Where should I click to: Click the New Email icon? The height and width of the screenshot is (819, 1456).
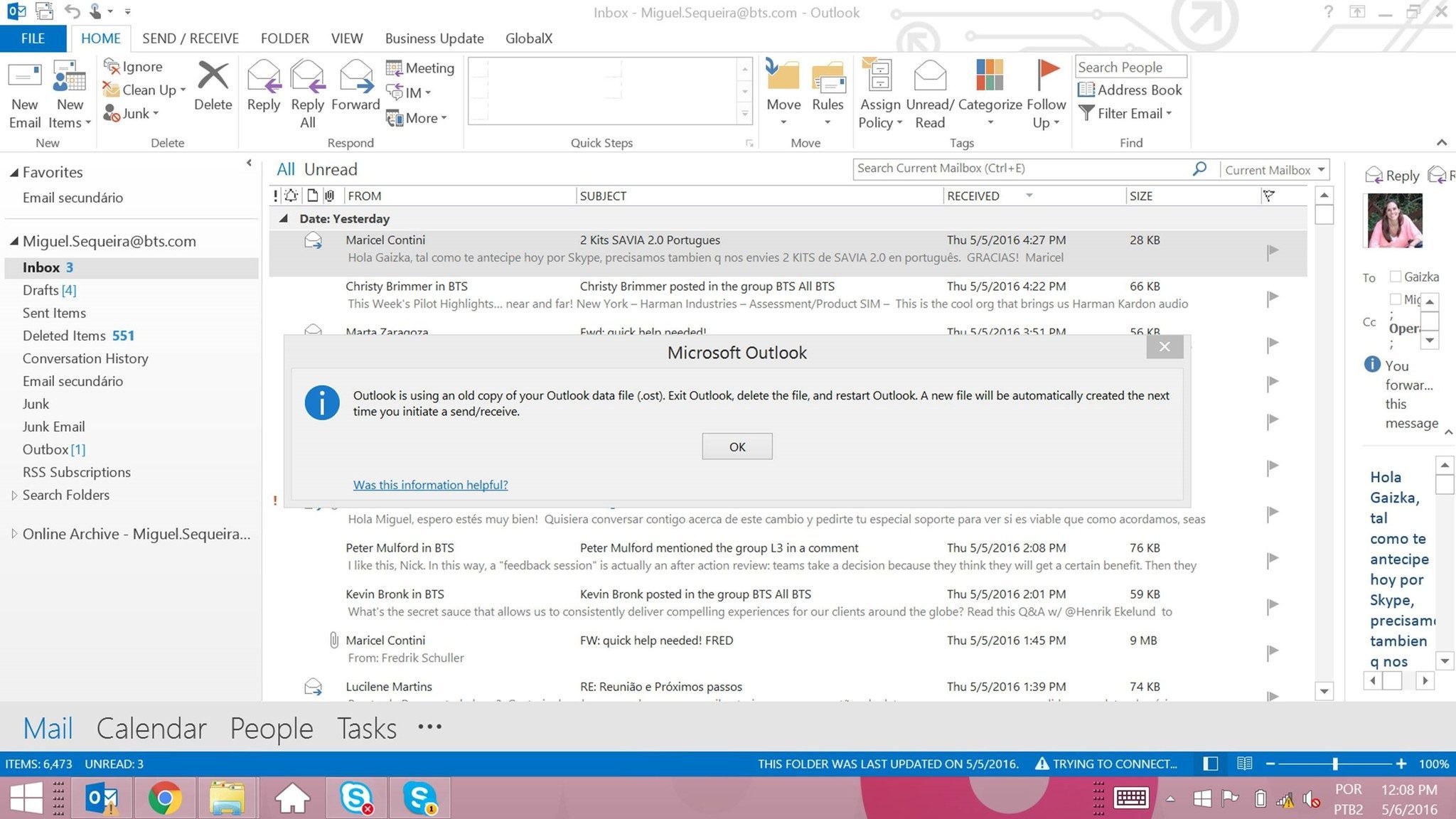25,76
